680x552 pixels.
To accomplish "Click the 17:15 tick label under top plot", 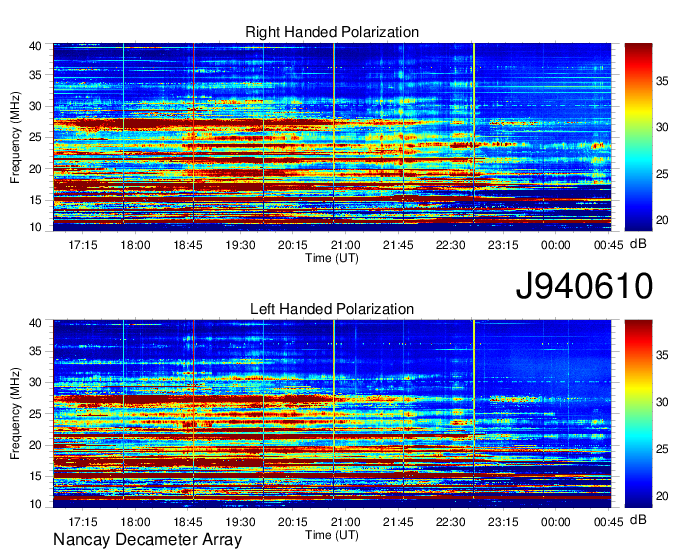I will (82, 245).
